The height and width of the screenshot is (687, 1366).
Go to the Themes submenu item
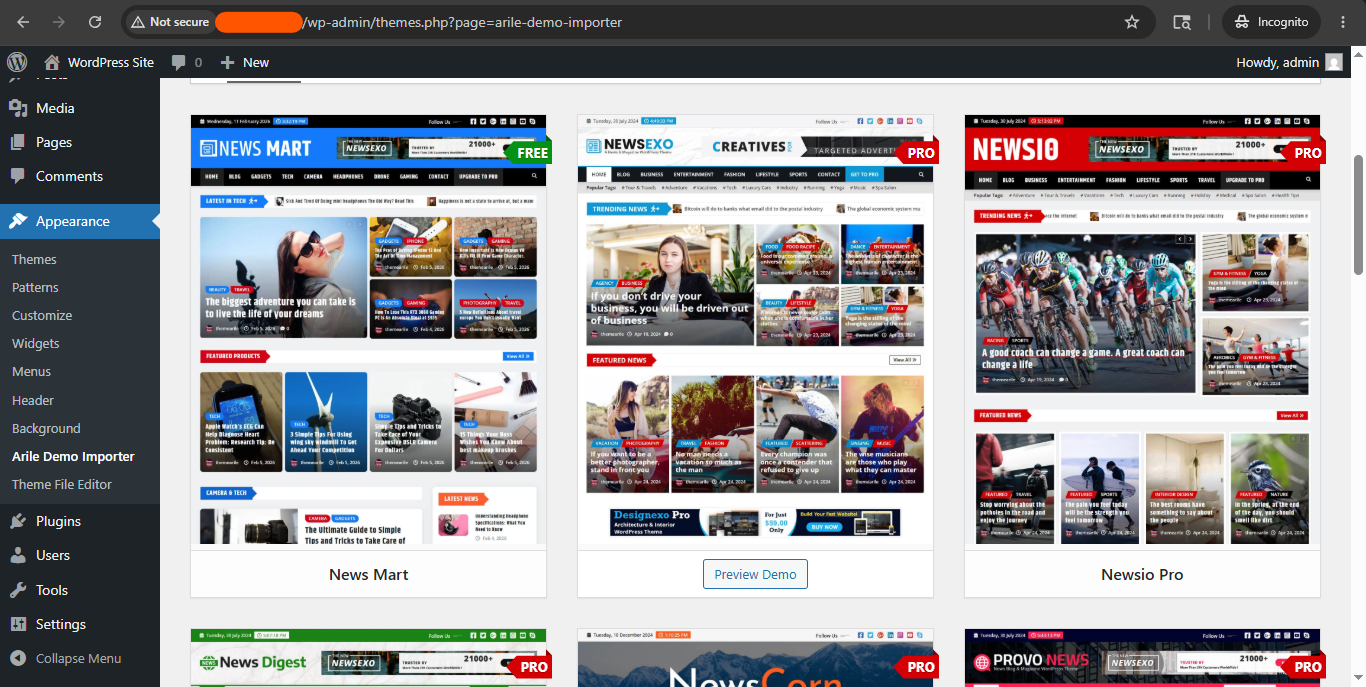click(x=34, y=259)
